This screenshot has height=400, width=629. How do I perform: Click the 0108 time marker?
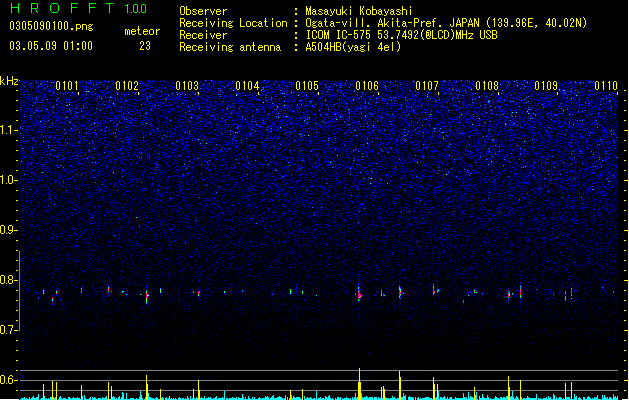[487, 86]
